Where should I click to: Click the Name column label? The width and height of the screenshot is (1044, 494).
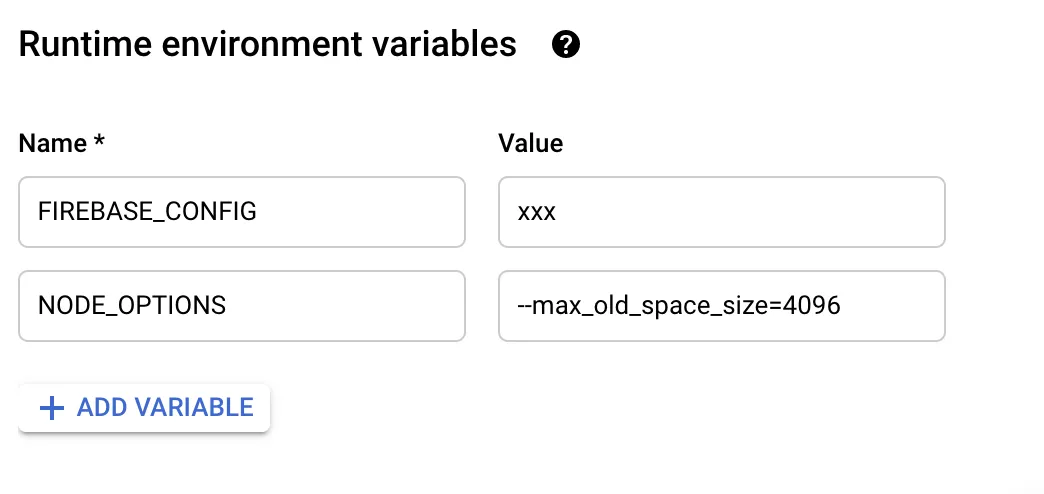[x=53, y=144]
